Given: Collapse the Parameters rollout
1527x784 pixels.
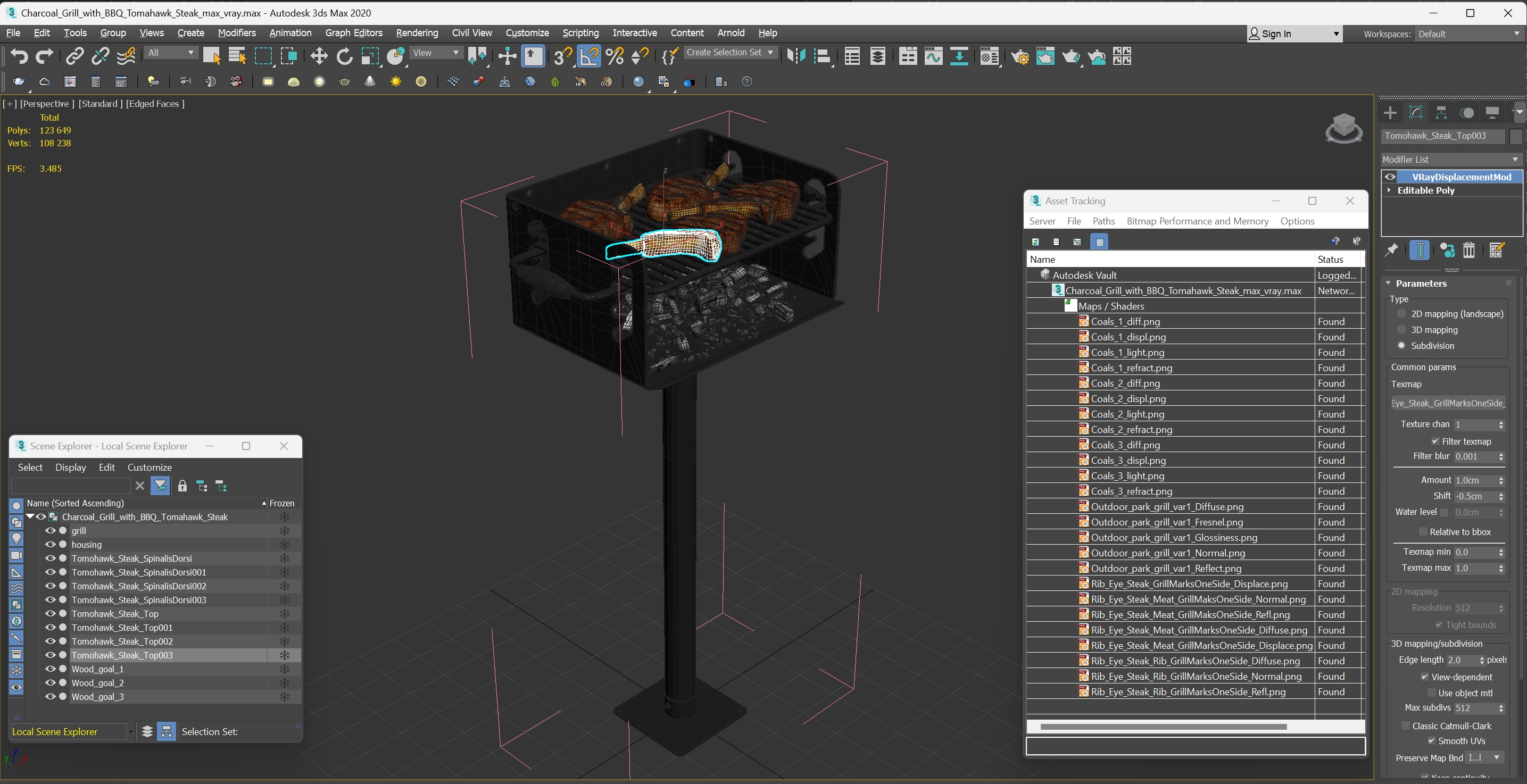Looking at the screenshot, I should point(1388,283).
